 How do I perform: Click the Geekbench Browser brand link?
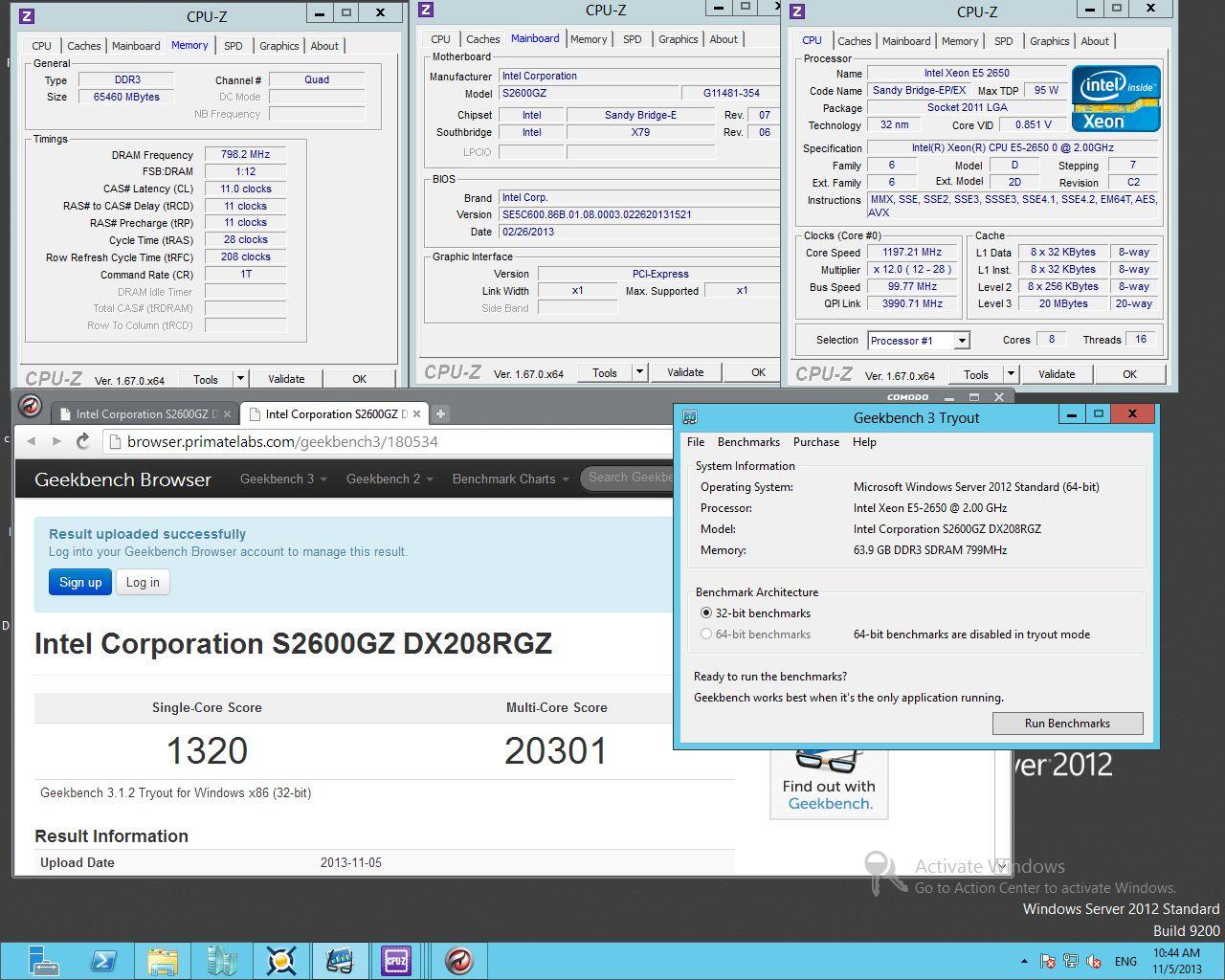point(122,479)
